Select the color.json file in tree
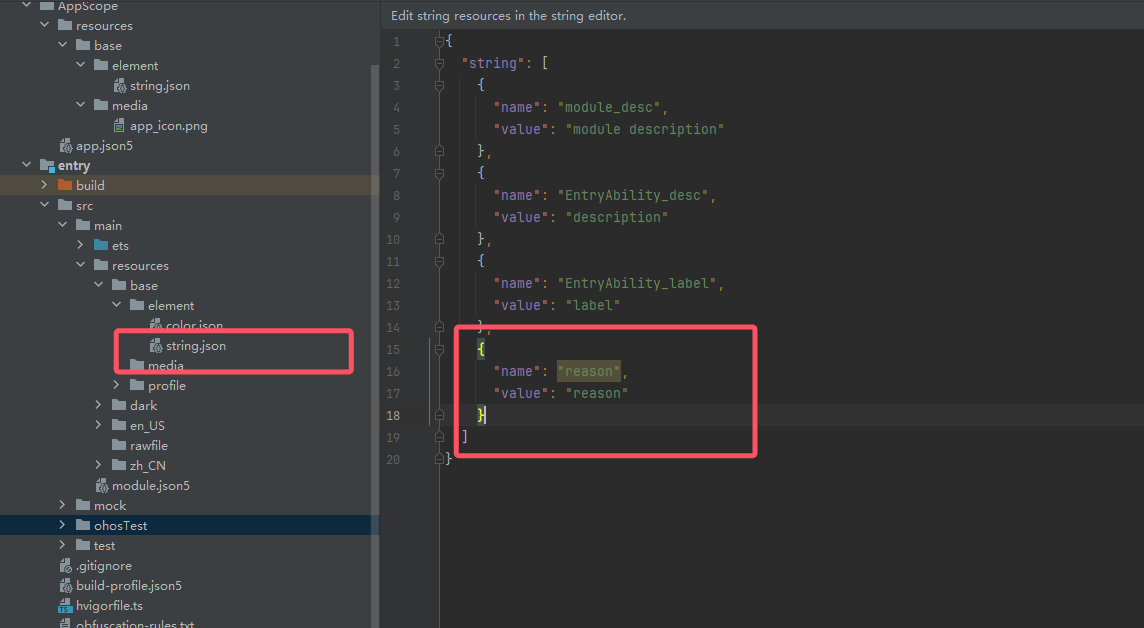Screen dimensions: 1144x628 click(x=194, y=325)
